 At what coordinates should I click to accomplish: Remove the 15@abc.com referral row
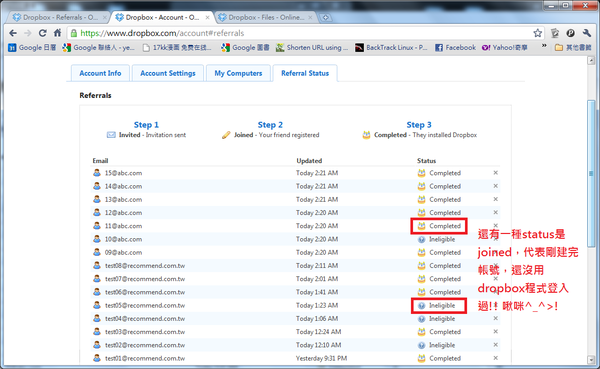tap(496, 173)
